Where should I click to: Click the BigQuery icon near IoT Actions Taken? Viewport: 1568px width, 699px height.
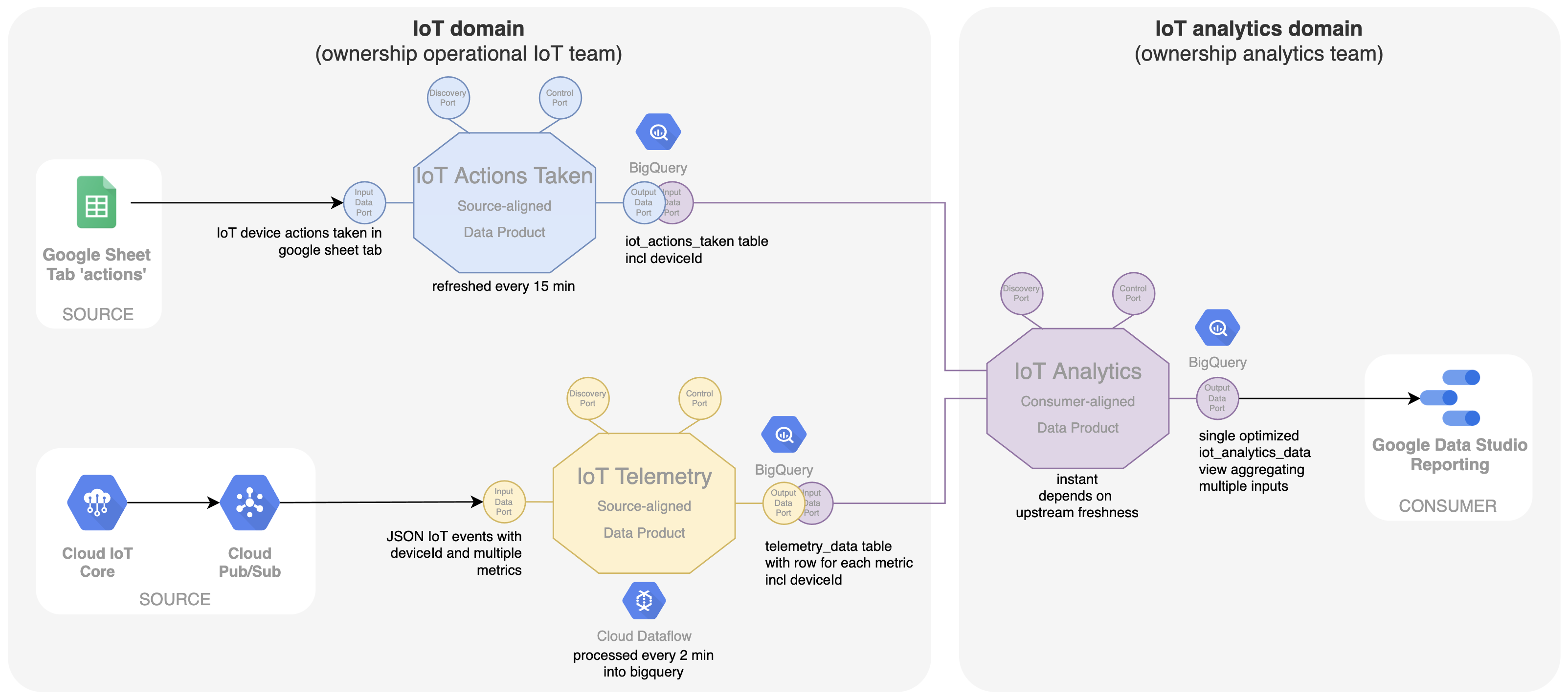point(660,133)
